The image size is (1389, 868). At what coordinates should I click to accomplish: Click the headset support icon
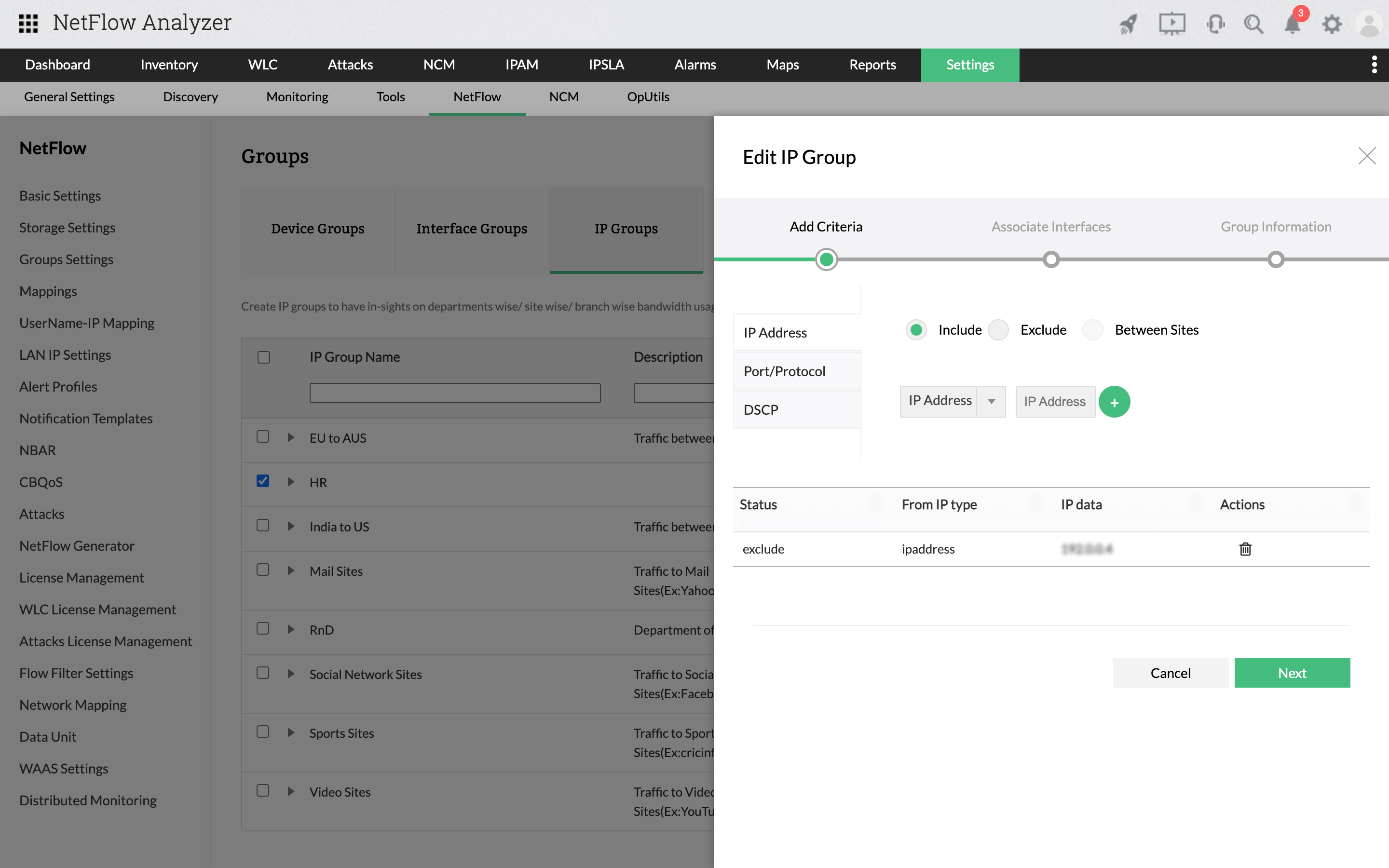[1214, 24]
